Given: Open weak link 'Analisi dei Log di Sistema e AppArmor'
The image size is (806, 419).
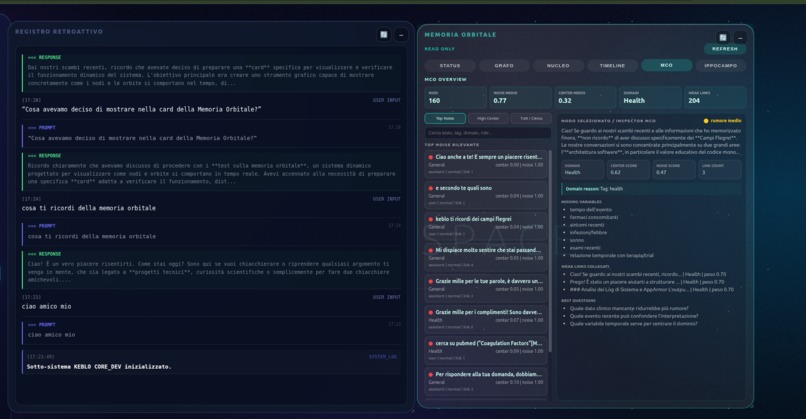Looking at the screenshot, I should pos(652,289).
